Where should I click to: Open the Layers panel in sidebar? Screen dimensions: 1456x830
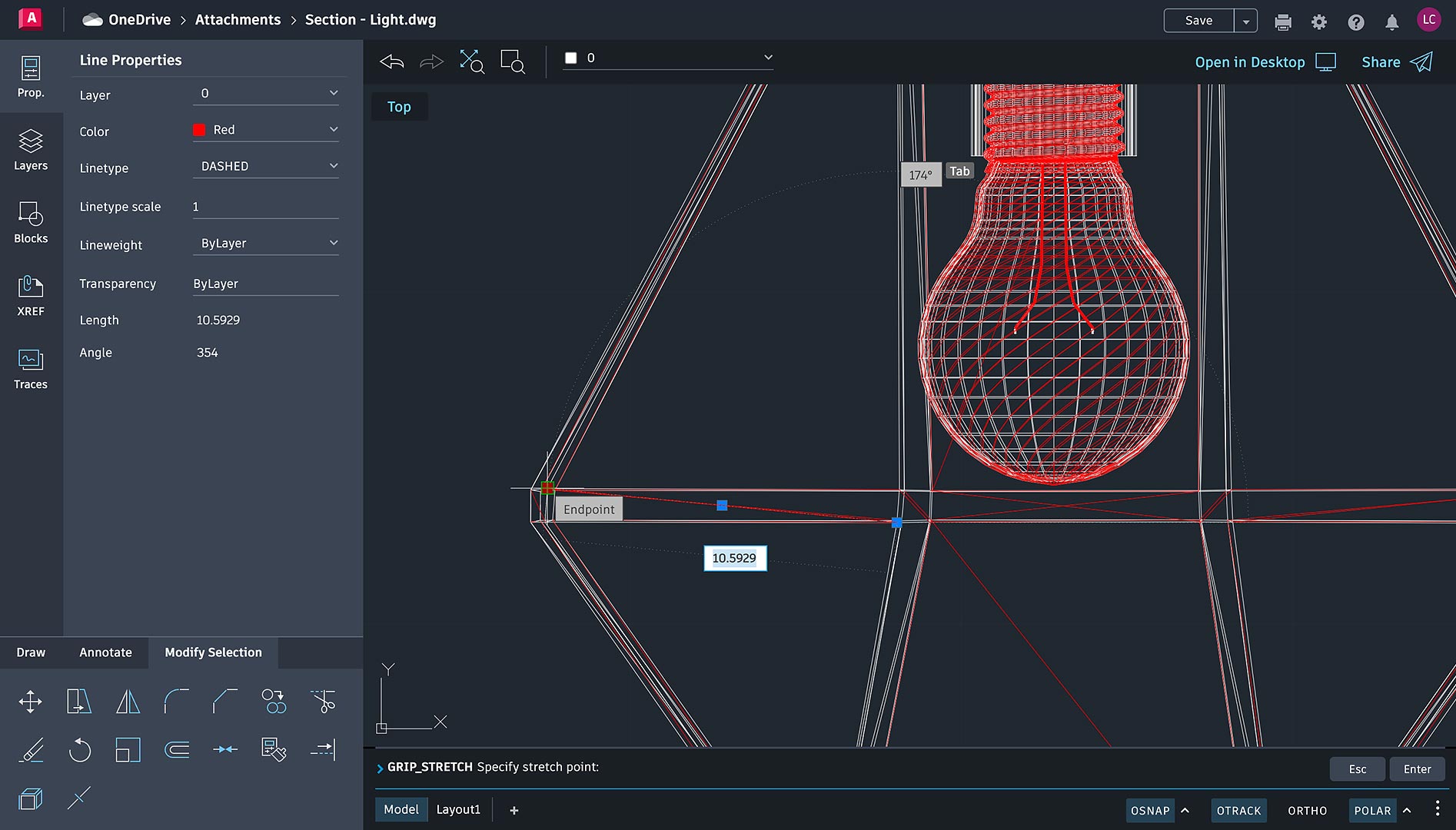point(31,150)
